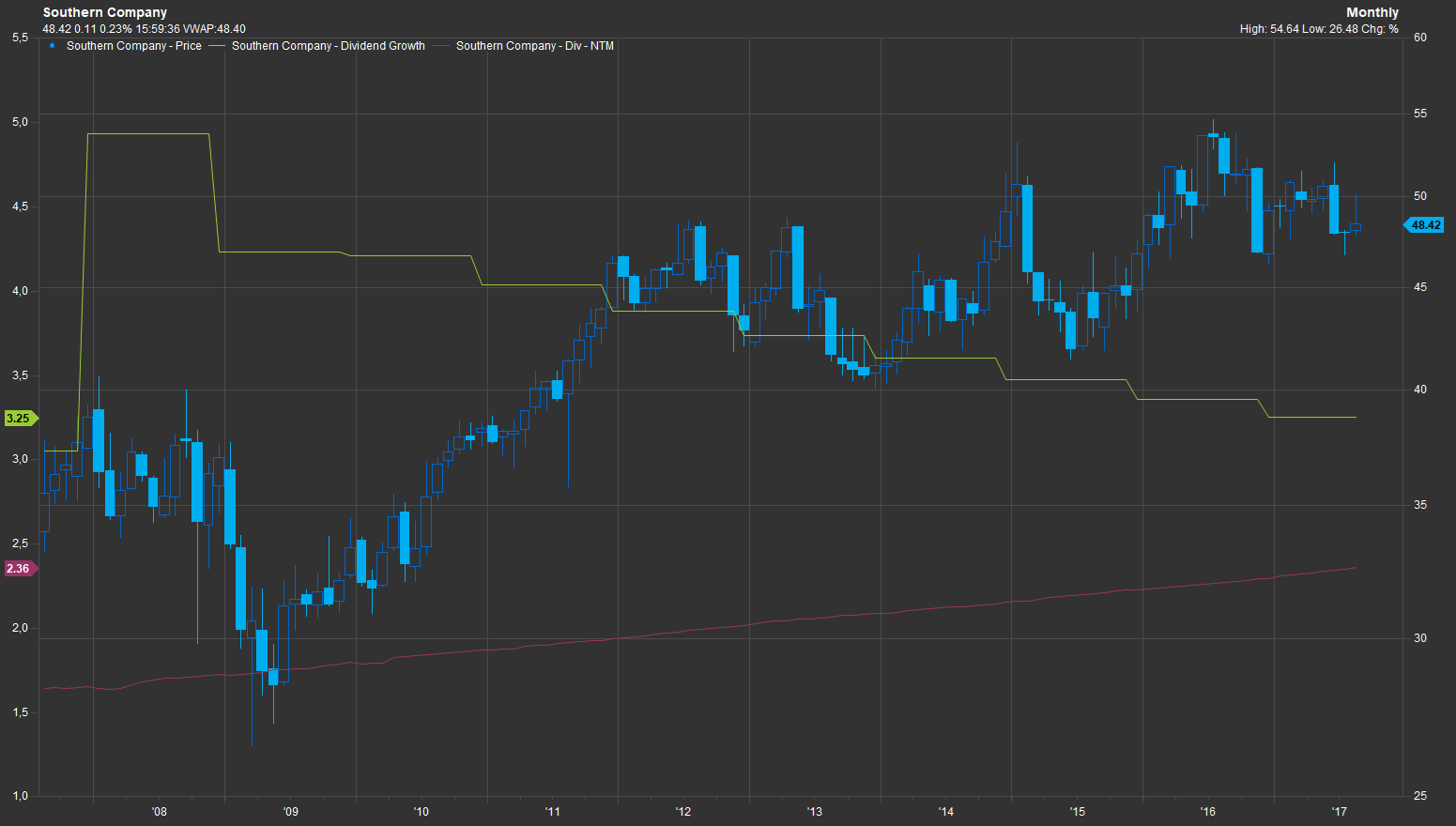Click the 60 price level on the right axis
This screenshot has height=826, width=1456.
(1420, 38)
